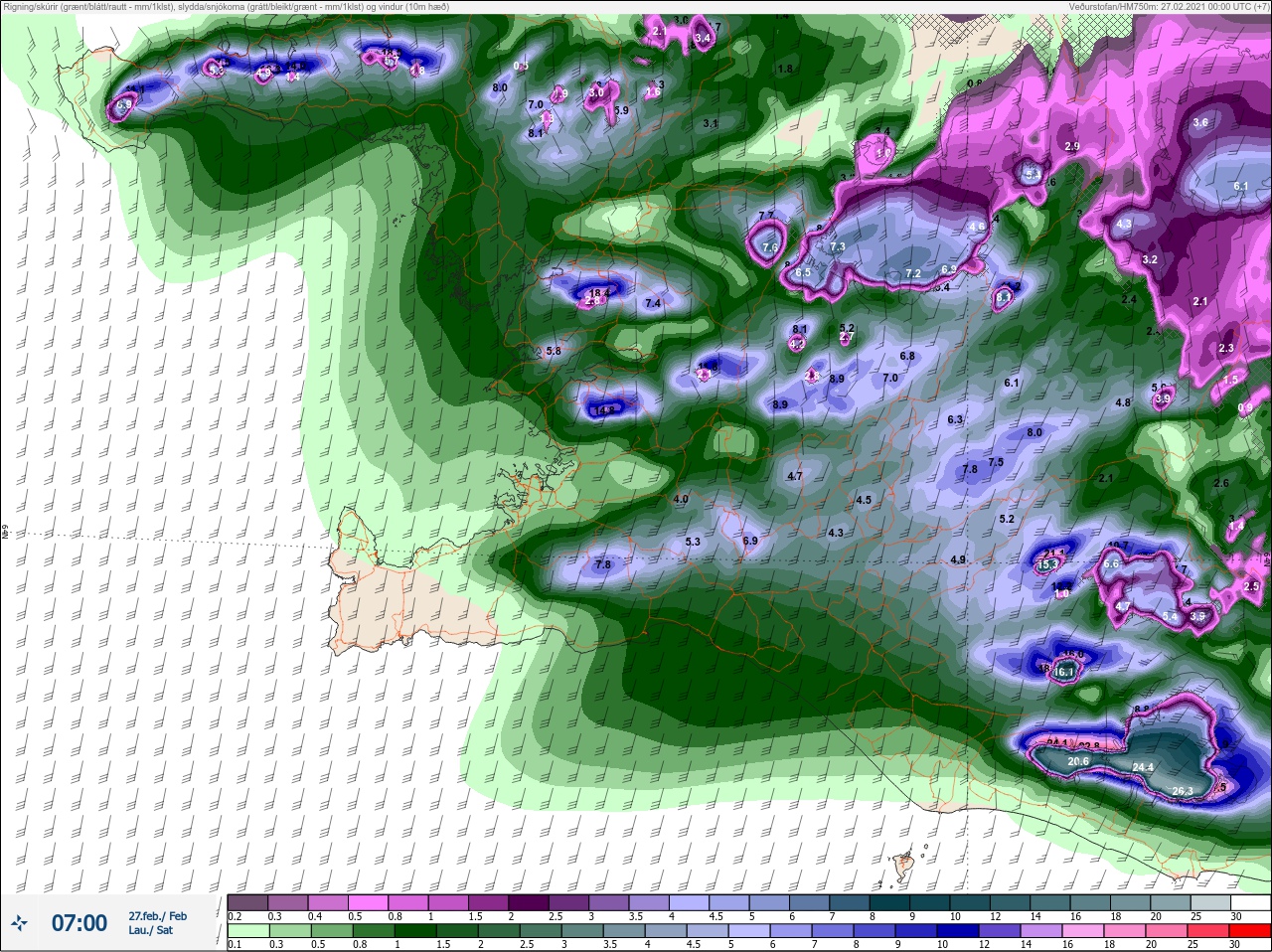Click the 7.2 snowfall value on the map
This screenshot has width=1272, height=952.
coord(914,273)
